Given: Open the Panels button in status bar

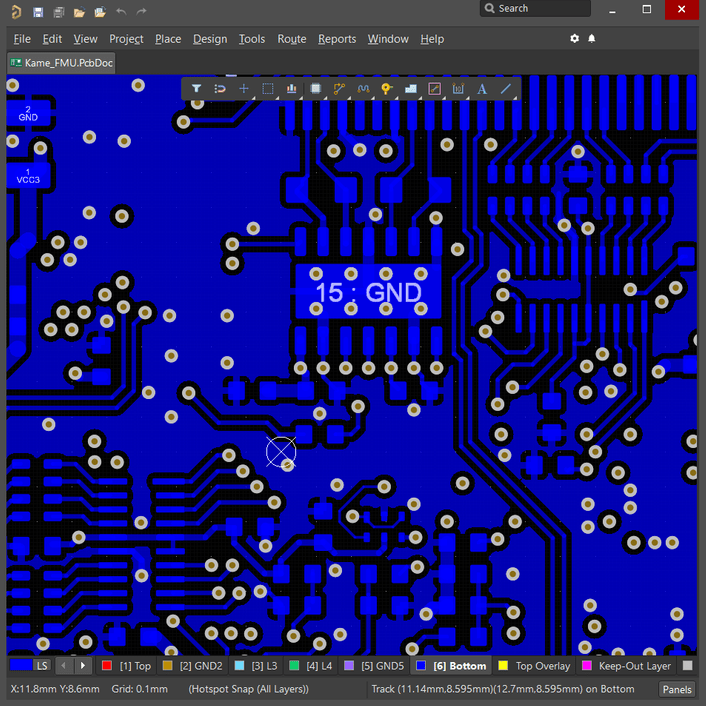Looking at the screenshot, I should [x=677, y=689].
